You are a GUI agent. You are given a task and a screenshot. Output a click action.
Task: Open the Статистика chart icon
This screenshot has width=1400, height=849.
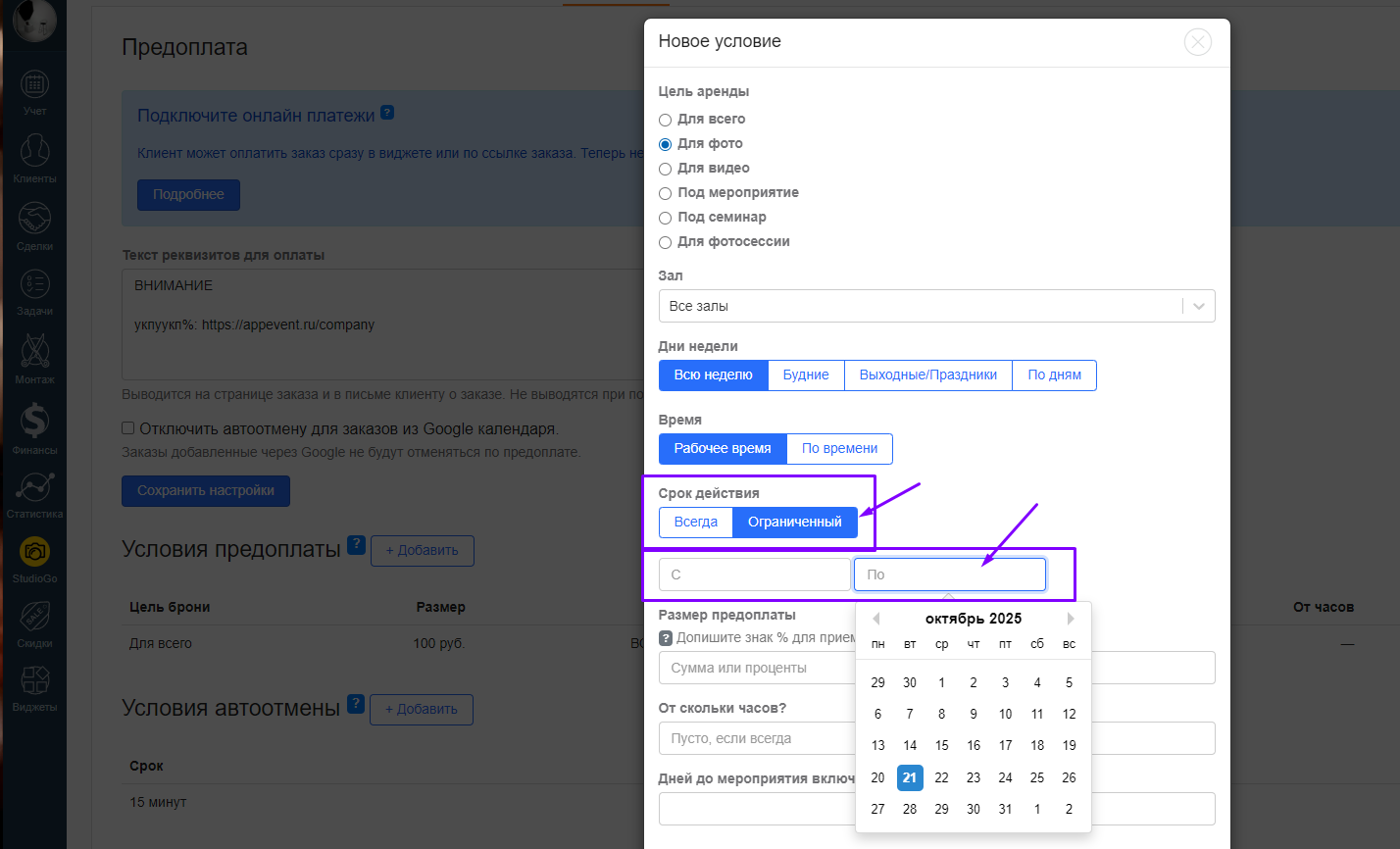click(x=34, y=488)
